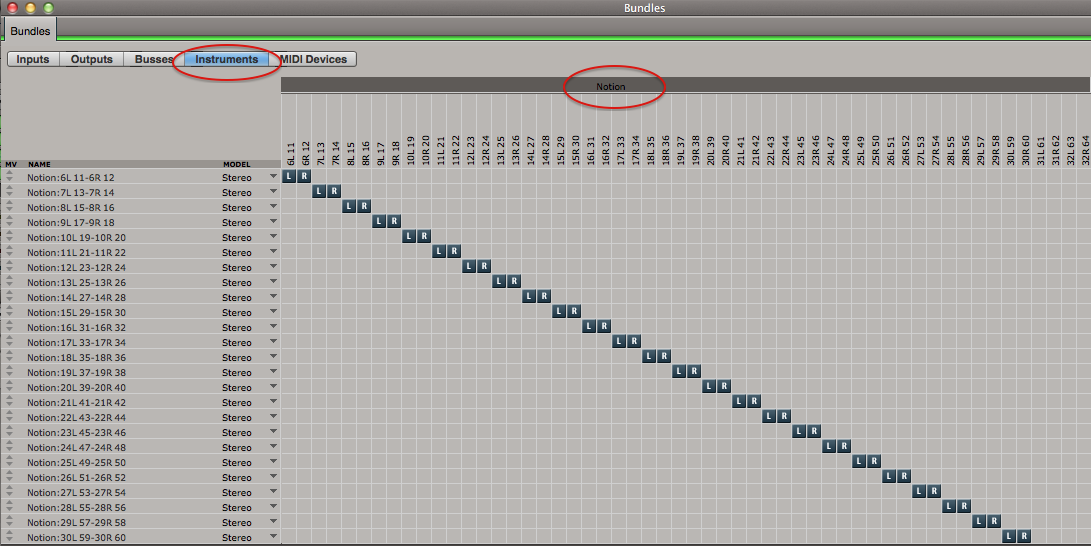Toggle L patch square in Notion:29L 57-29R 58 row
The width and height of the screenshot is (1091, 546).
tap(979, 521)
